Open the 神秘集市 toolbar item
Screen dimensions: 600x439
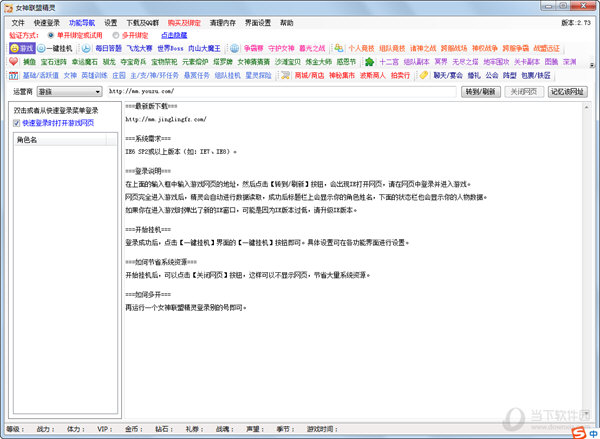342,76
